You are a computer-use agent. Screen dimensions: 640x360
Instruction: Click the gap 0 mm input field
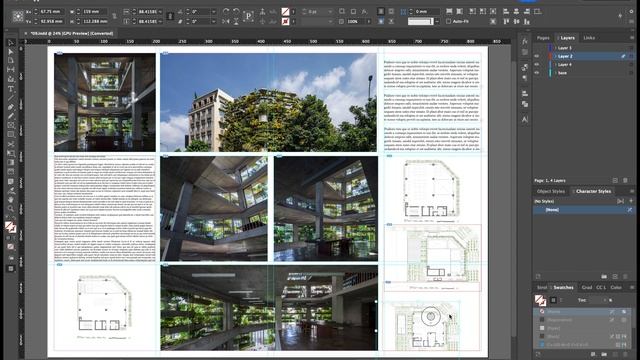(427, 12)
